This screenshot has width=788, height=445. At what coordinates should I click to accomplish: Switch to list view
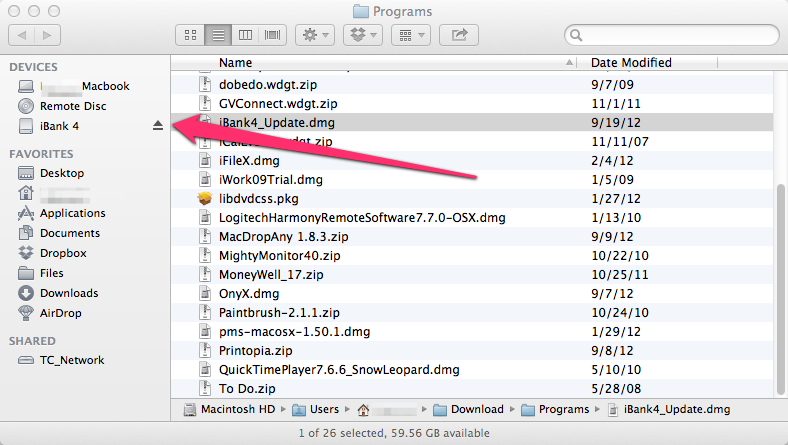tap(218, 35)
